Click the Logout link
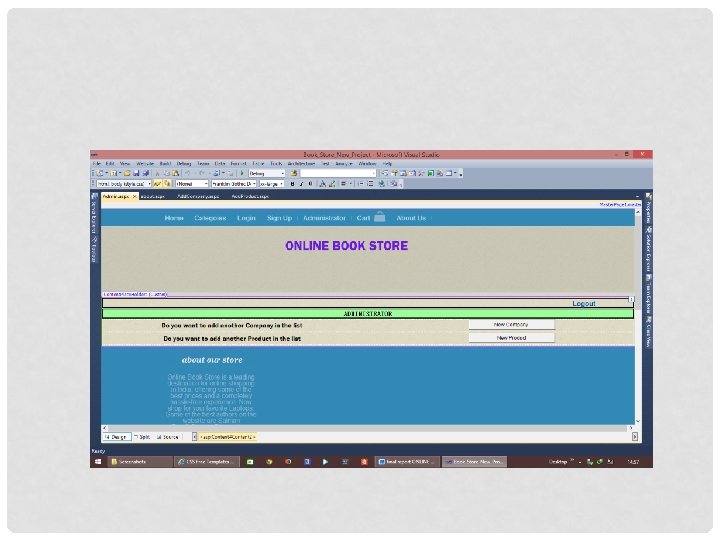This screenshot has width=720, height=540. point(584,304)
